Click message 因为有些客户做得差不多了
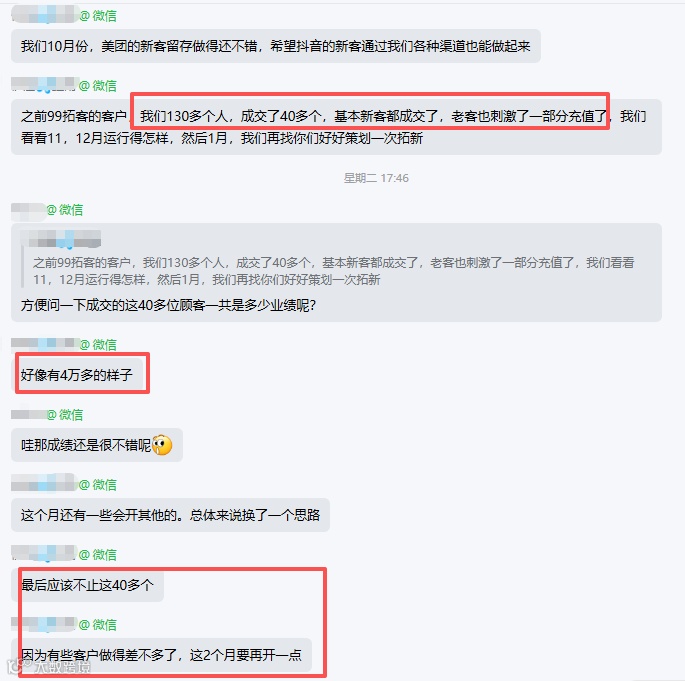 tap(161, 655)
